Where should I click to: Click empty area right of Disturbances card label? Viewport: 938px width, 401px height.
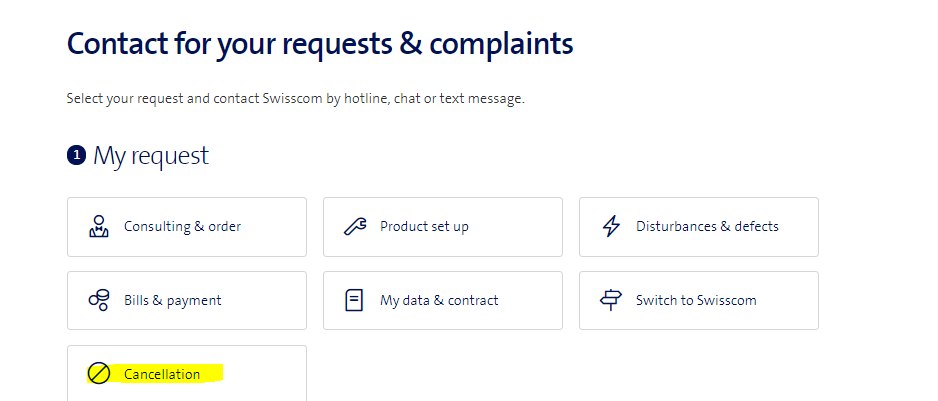(x=798, y=226)
